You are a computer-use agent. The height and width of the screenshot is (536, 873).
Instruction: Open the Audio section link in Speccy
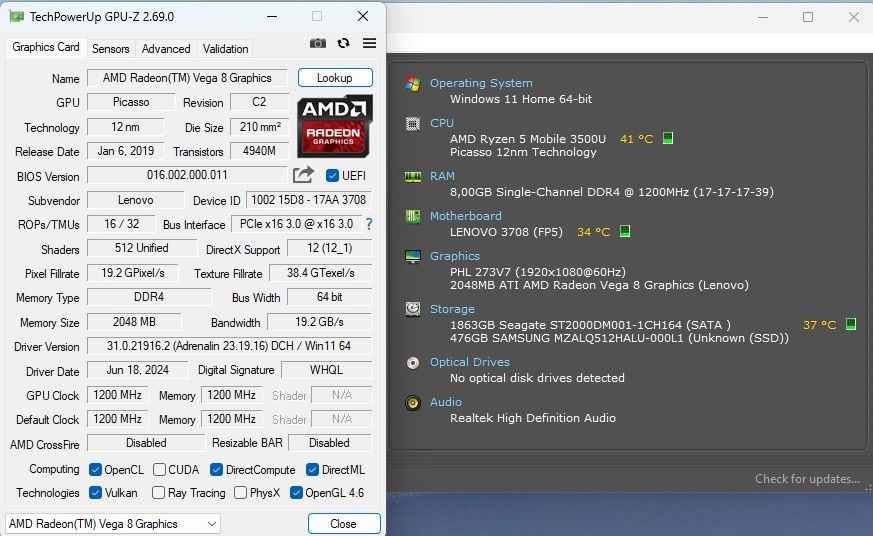coord(445,402)
